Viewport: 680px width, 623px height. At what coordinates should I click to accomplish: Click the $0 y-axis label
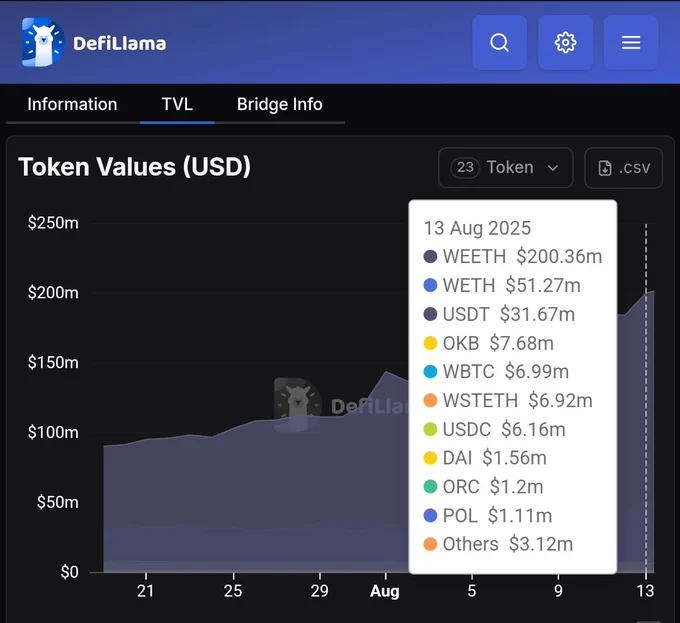(x=69, y=572)
